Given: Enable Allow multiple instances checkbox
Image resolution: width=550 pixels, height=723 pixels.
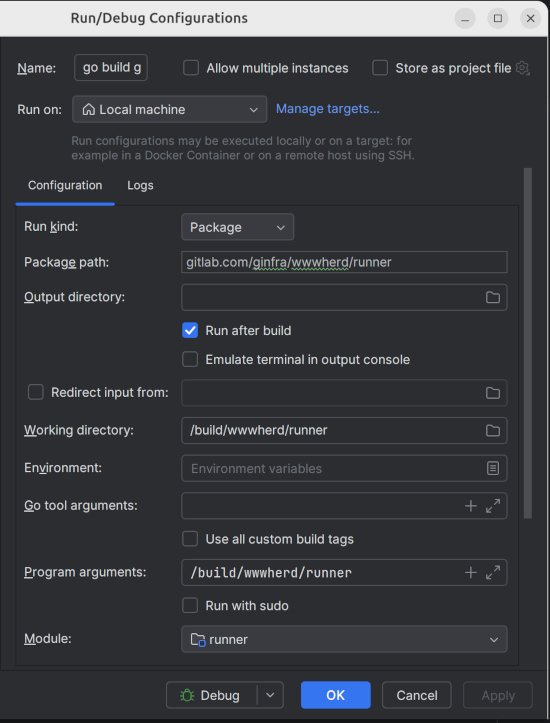Looking at the screenshot, I should [191, 68].
